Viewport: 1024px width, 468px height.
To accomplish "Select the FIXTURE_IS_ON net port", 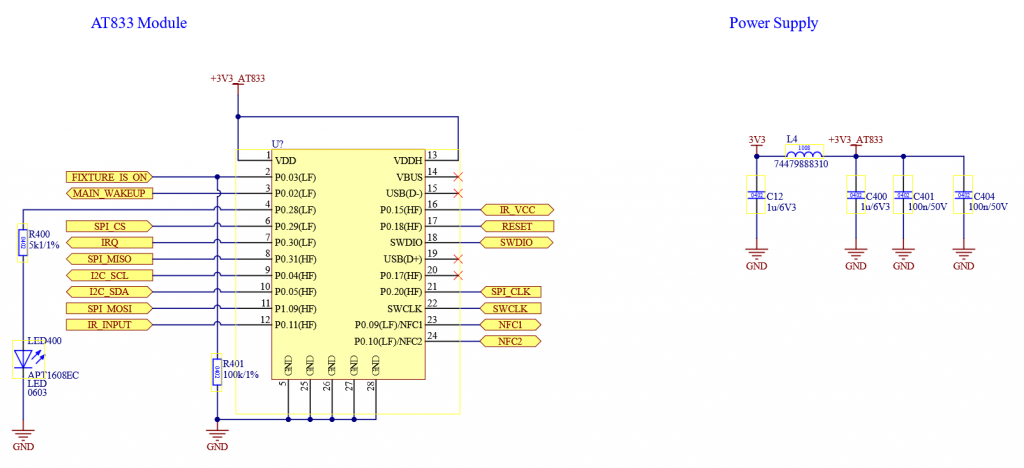I will [110, 176].
